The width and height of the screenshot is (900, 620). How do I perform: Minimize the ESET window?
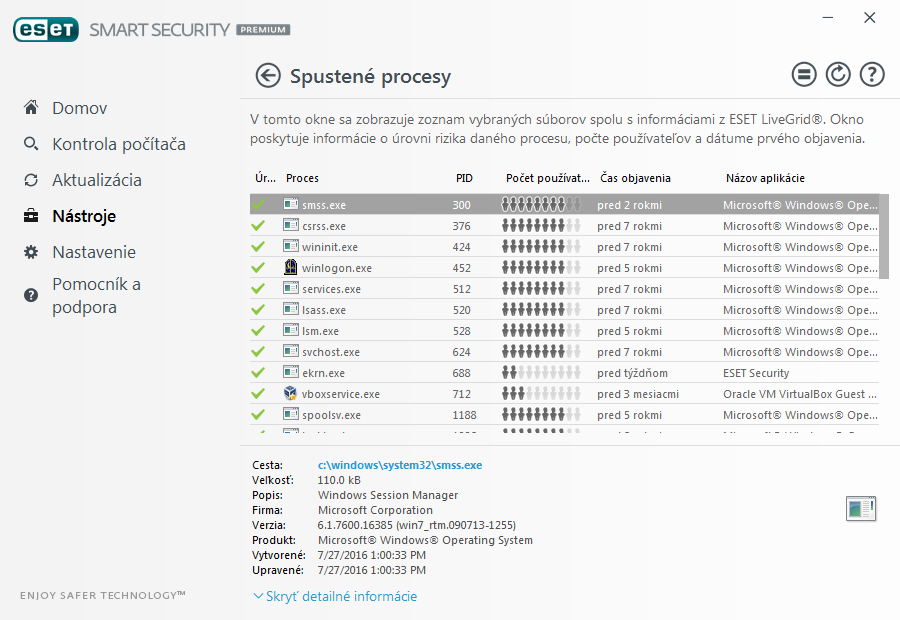(x=828, y=18)
